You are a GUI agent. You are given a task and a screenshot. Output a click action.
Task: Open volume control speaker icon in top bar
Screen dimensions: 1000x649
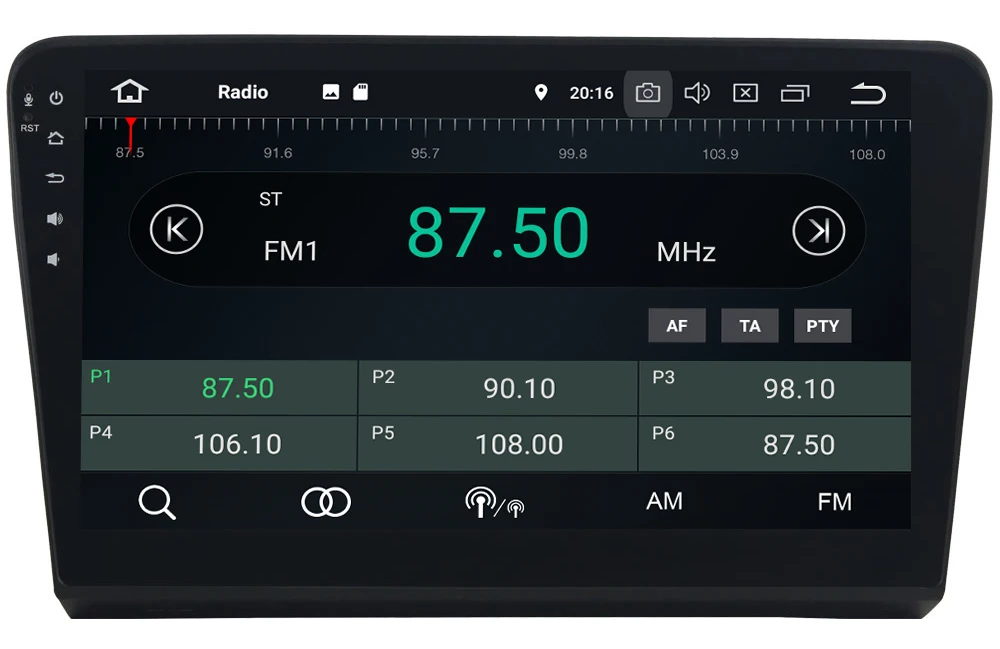696,93
